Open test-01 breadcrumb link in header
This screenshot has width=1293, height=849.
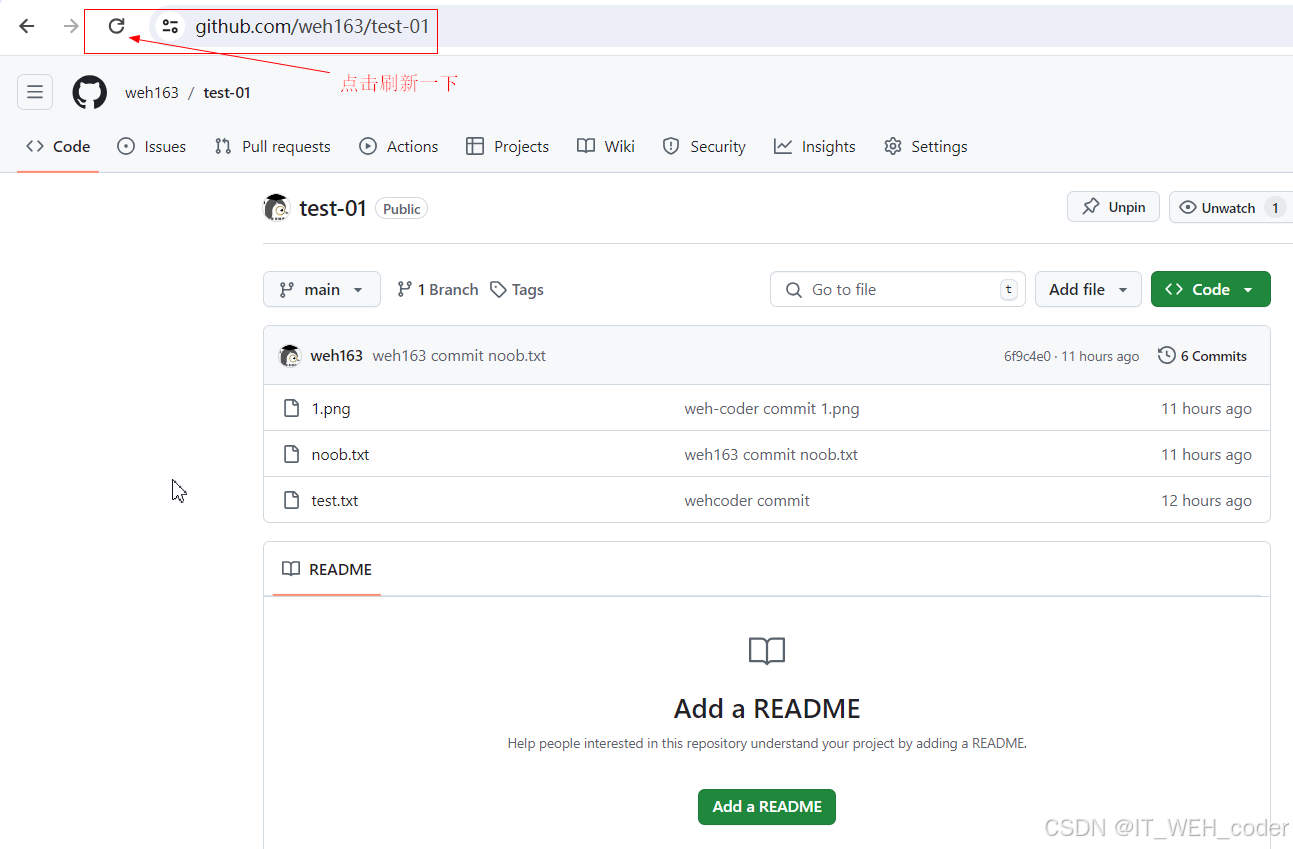point(227,92)
